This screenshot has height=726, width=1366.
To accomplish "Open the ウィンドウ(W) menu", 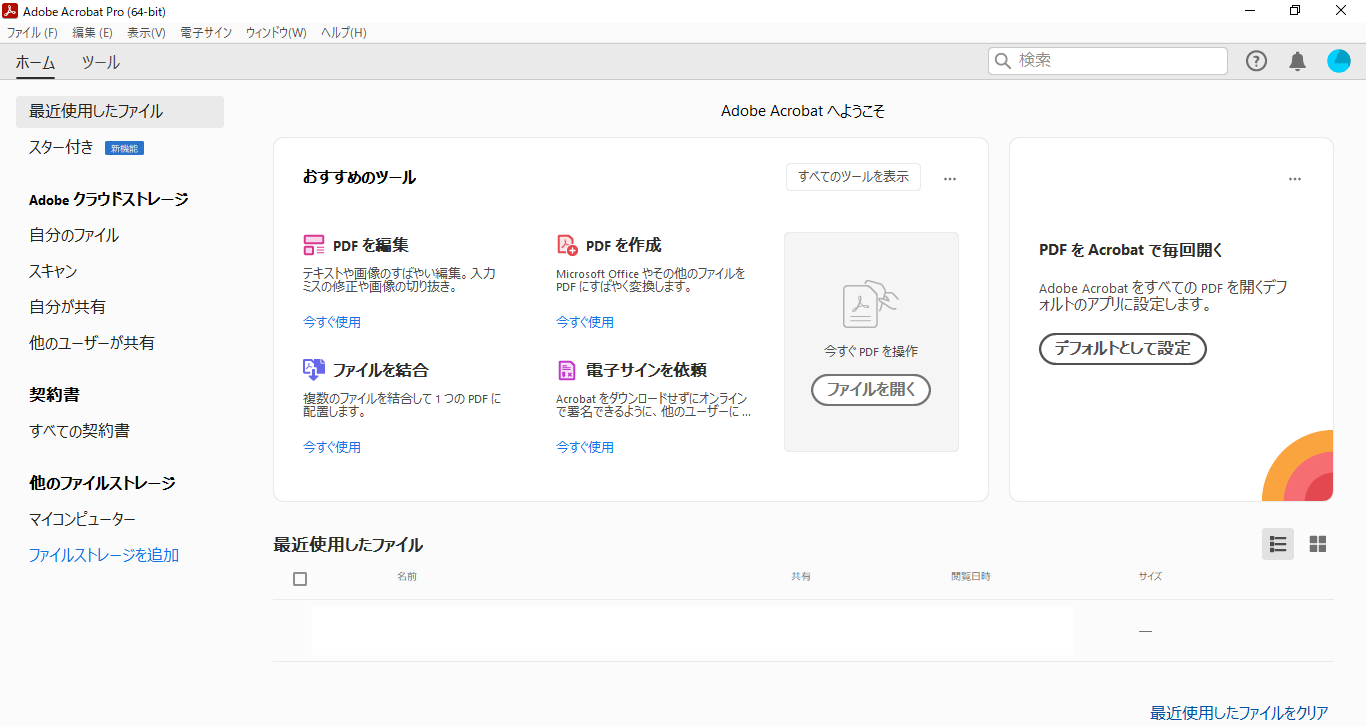I will click(276, 33).
